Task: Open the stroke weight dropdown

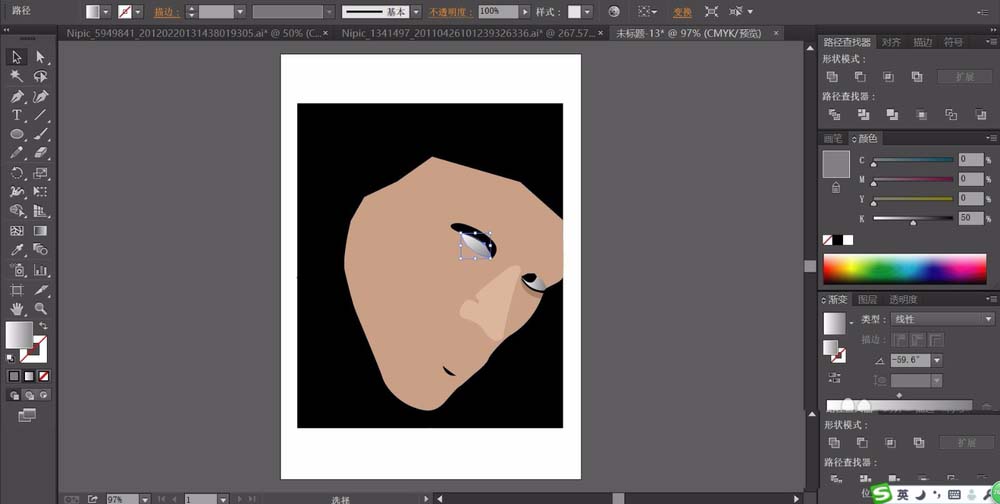Action: [240, 11]
